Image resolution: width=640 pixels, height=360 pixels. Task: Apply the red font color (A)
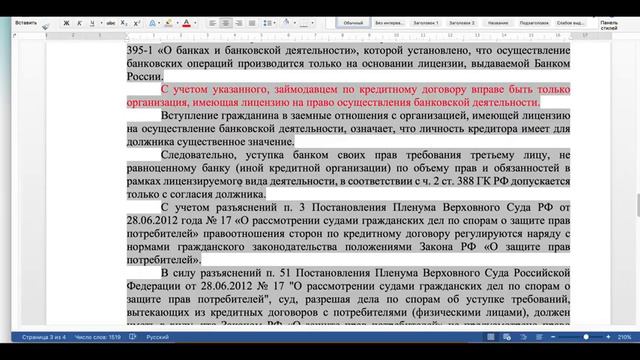[187, 23]
